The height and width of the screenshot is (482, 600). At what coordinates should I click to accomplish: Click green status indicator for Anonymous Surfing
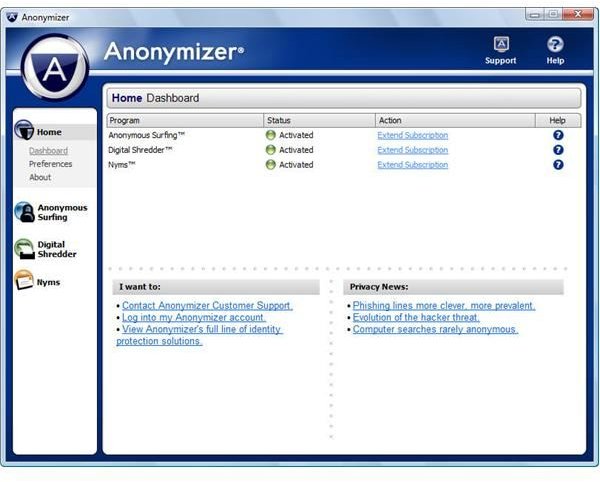pyautogui.click(x=271, y=135)
